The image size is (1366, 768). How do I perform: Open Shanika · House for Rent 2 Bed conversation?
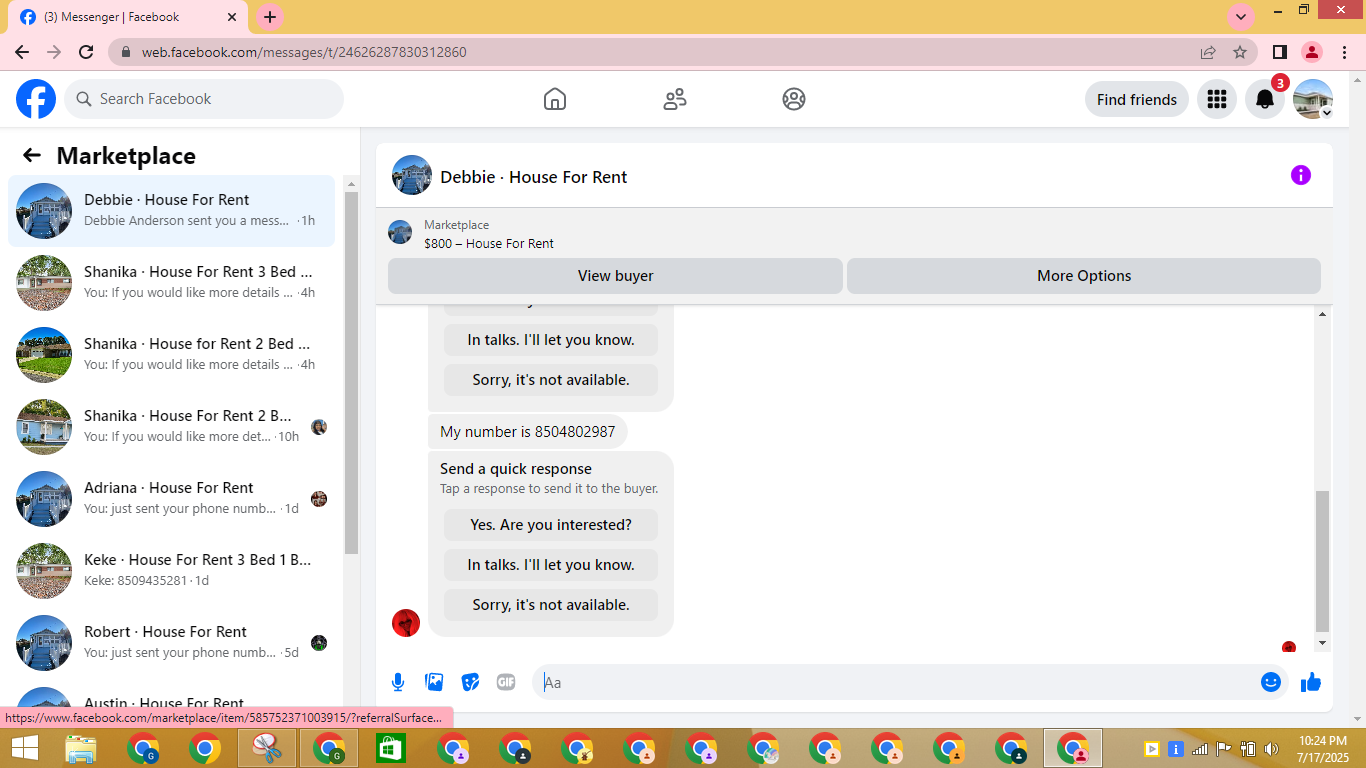point(172,355)
